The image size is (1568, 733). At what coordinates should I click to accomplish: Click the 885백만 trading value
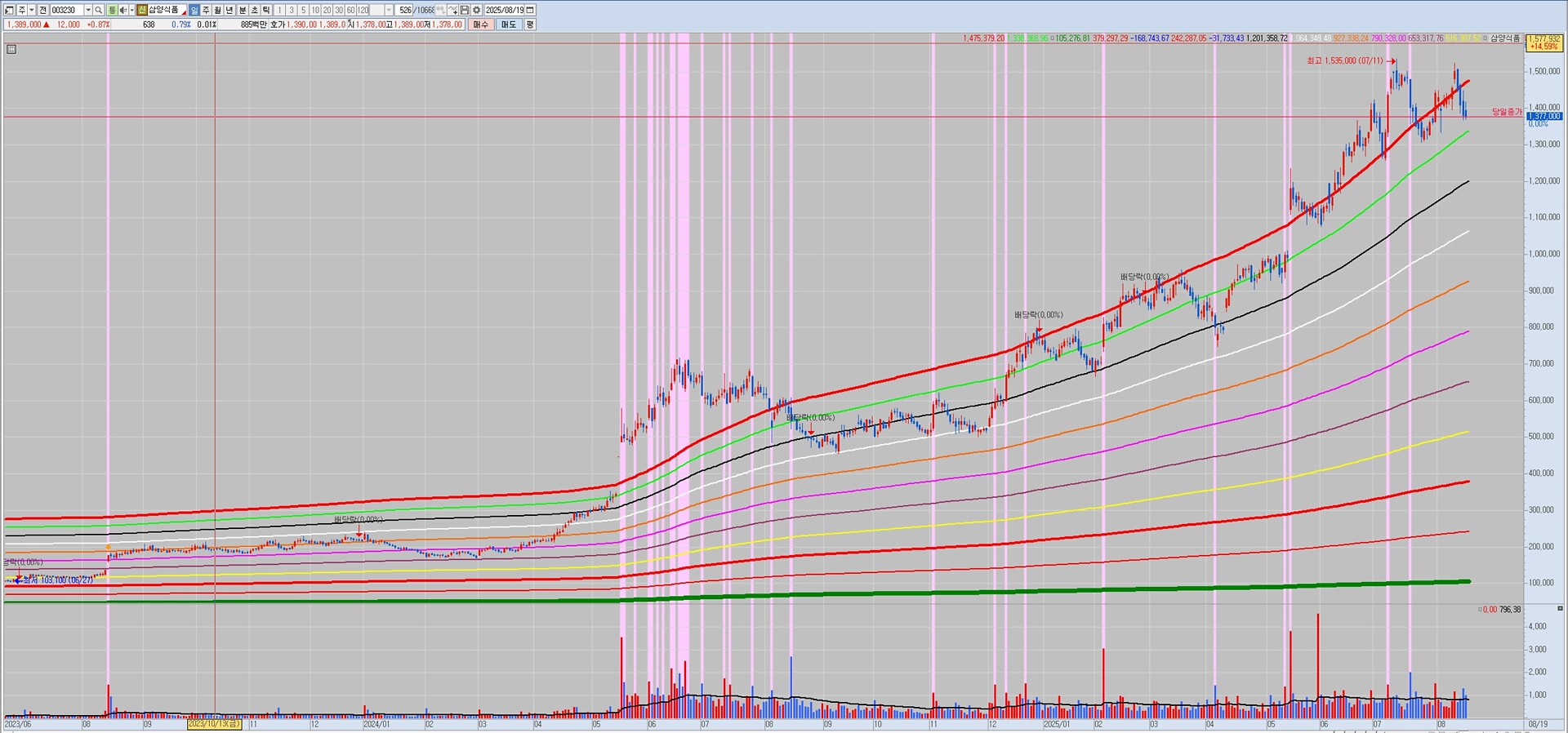[254, 24]
